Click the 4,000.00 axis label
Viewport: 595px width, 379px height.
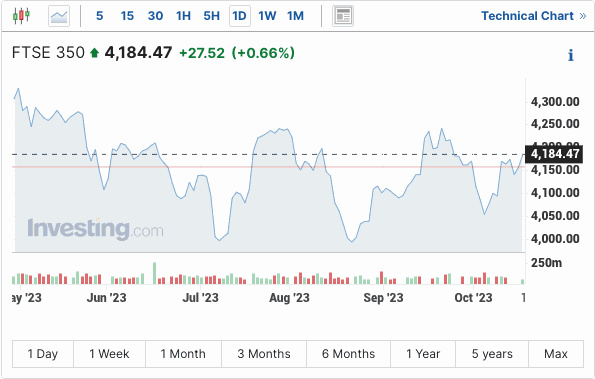tap(555, 239)
